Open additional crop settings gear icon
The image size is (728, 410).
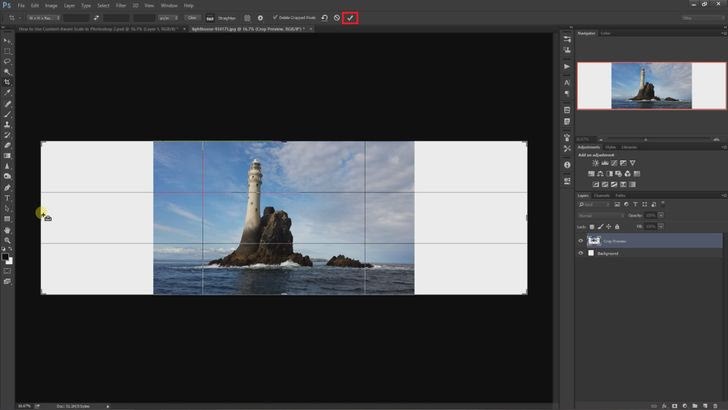pos(260,17)
